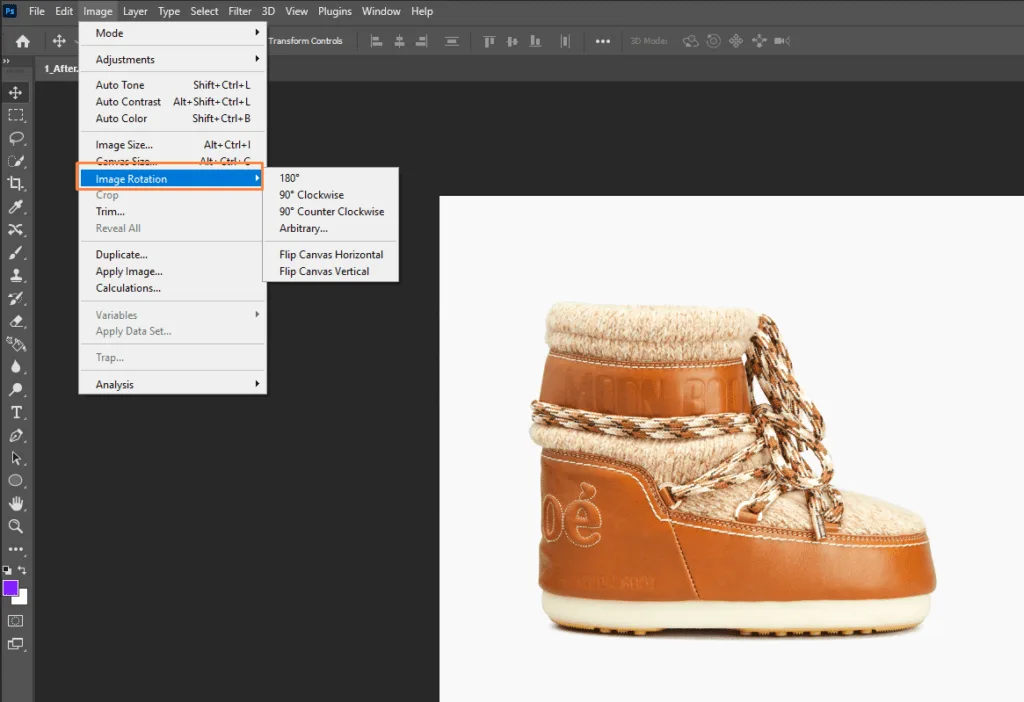Select the Lasso tool

16,138
